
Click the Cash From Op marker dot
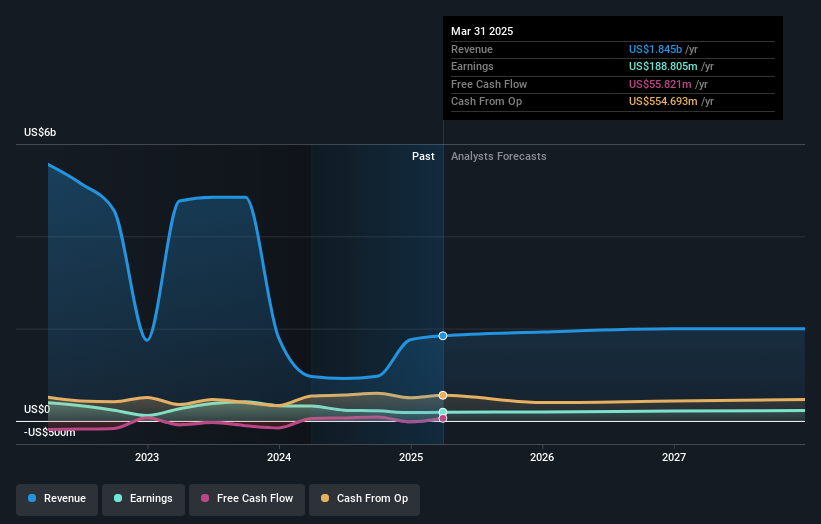[x=443, y=395]
